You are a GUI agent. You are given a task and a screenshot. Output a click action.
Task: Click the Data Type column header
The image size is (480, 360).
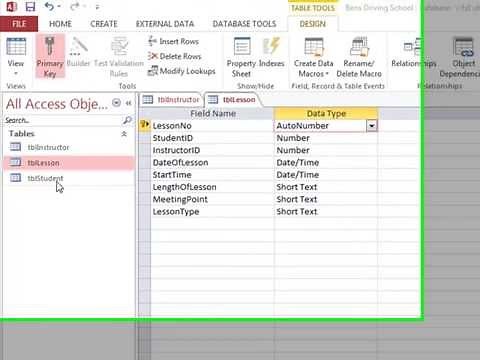[326, 114]
